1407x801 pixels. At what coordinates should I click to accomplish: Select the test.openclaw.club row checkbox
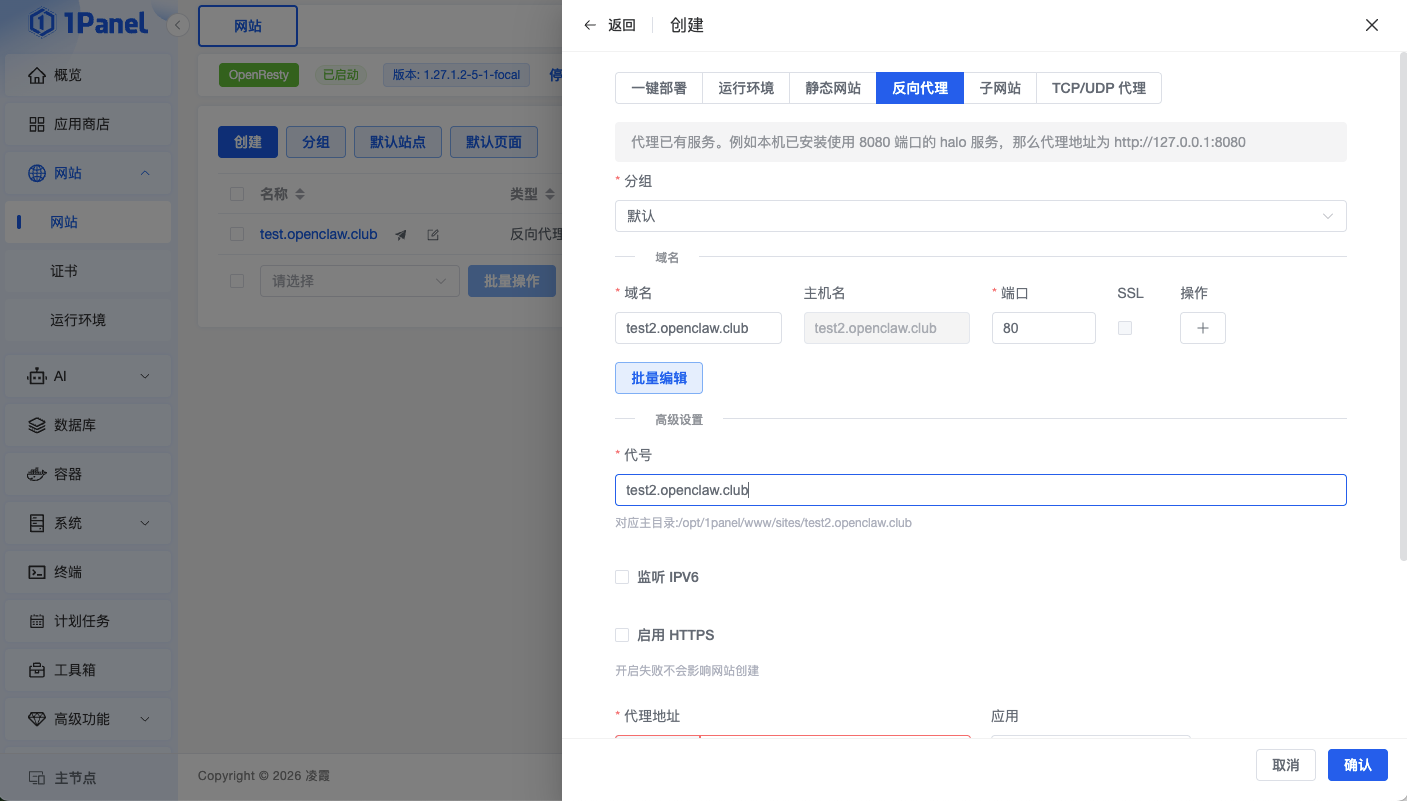[237, 234]
